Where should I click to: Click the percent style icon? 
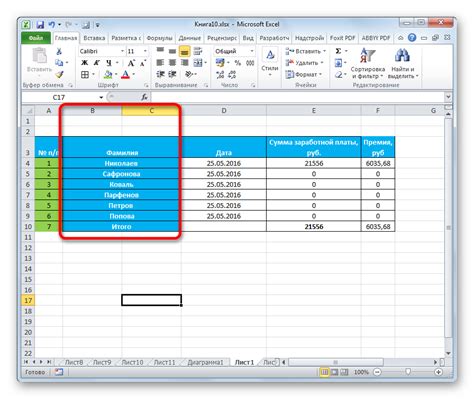click(238, 63)
